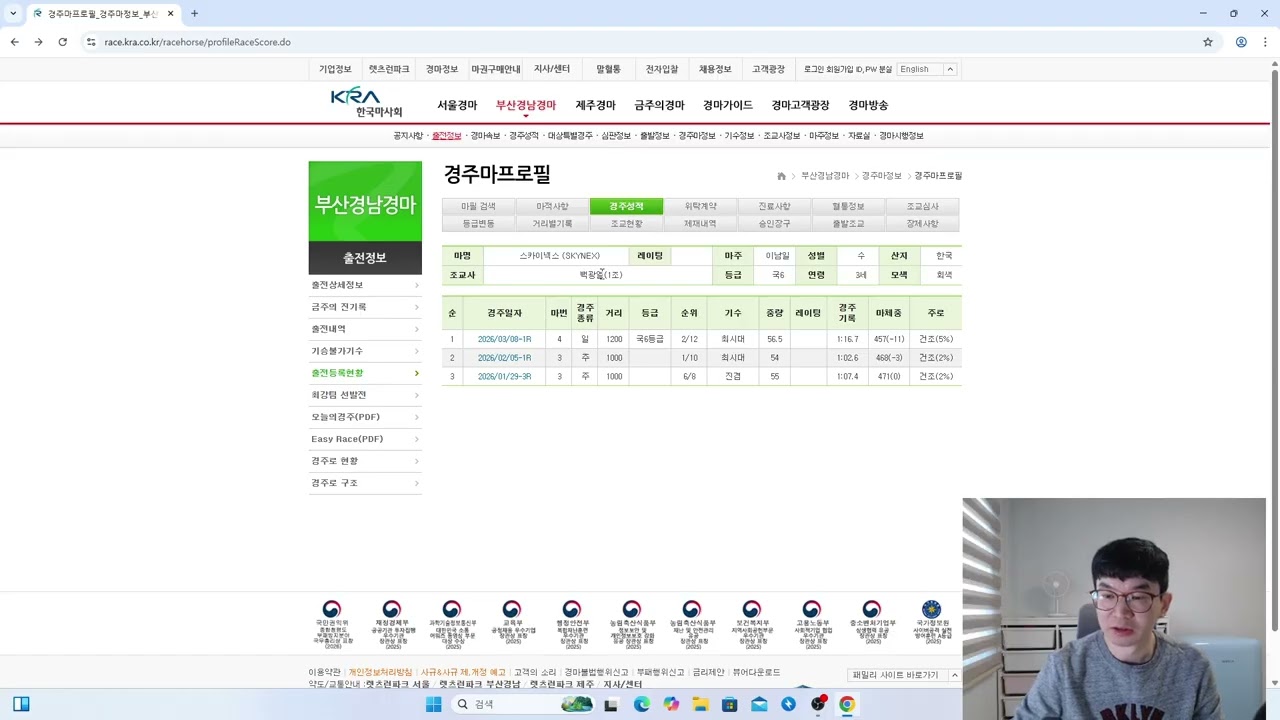
Task: Open 오늘의경주(PDF) sidebar link
Action: click(365, 417)
